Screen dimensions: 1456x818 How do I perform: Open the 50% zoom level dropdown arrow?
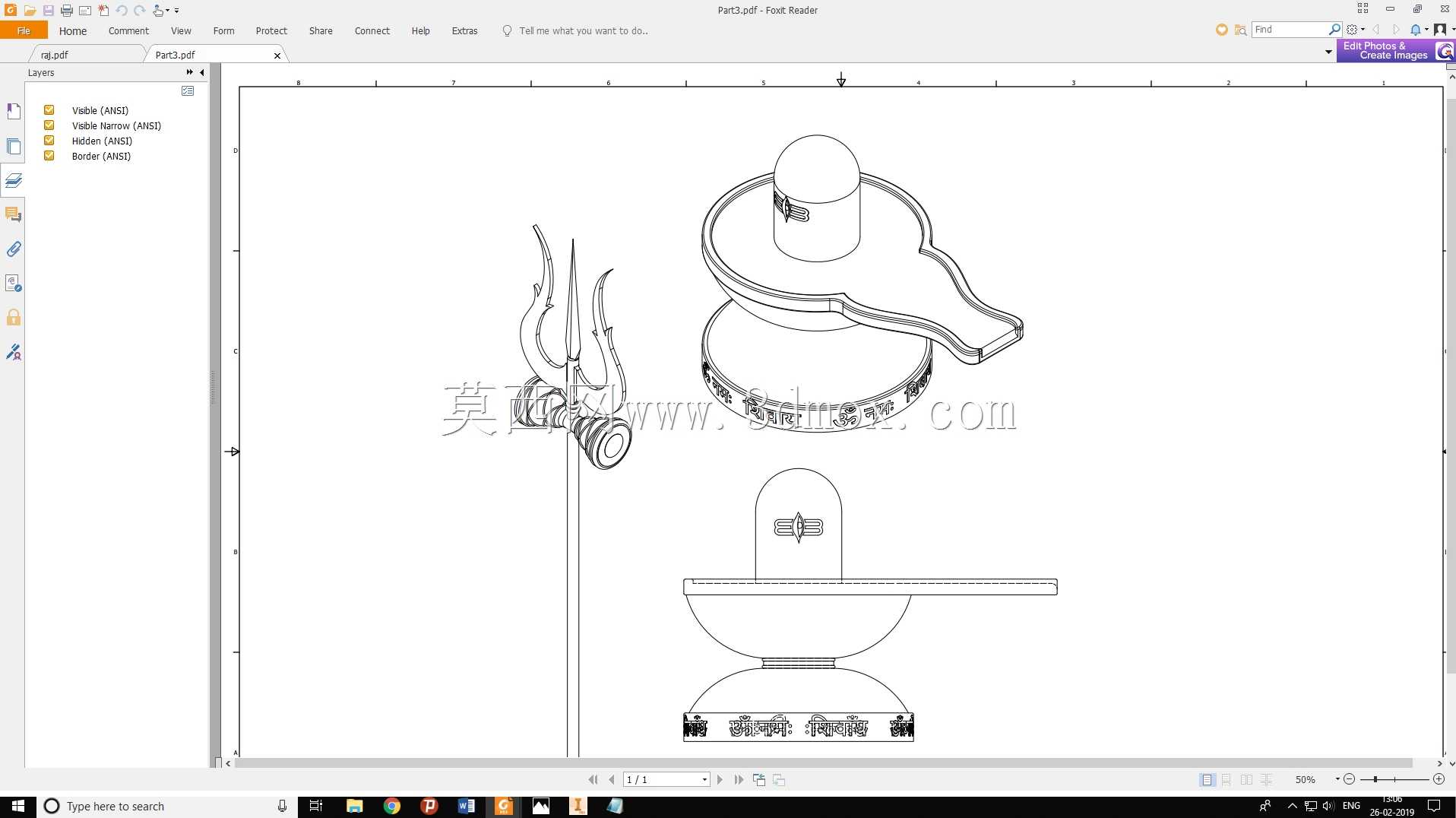[x=1337, y=779]
